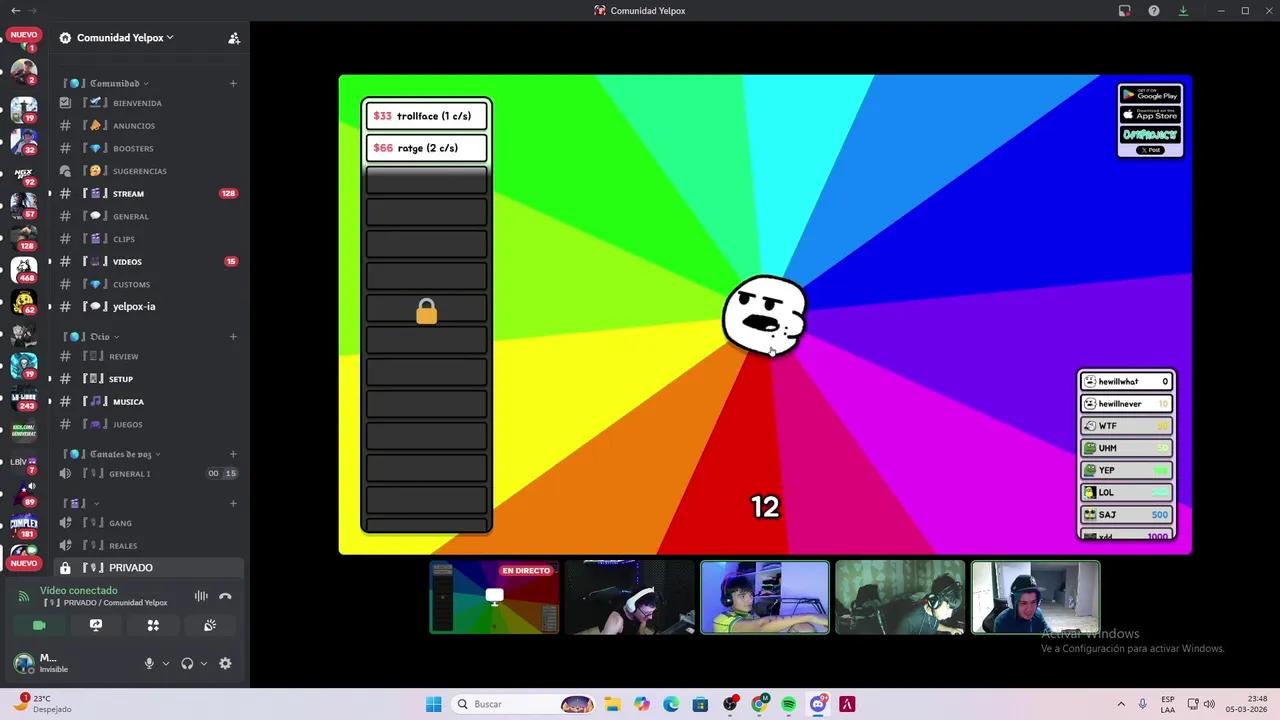Open headphone output options arrow
This screenshot has width=1280, height=720.
pos(204,663)
